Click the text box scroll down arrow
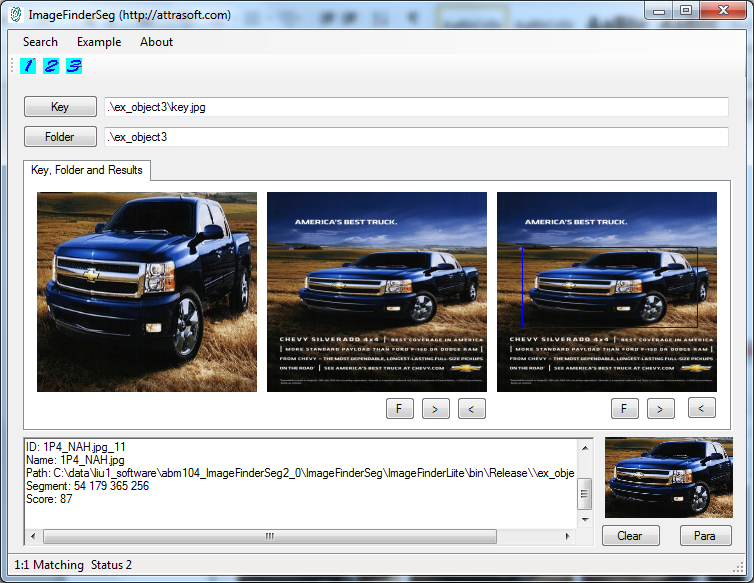 pos(585,520)
